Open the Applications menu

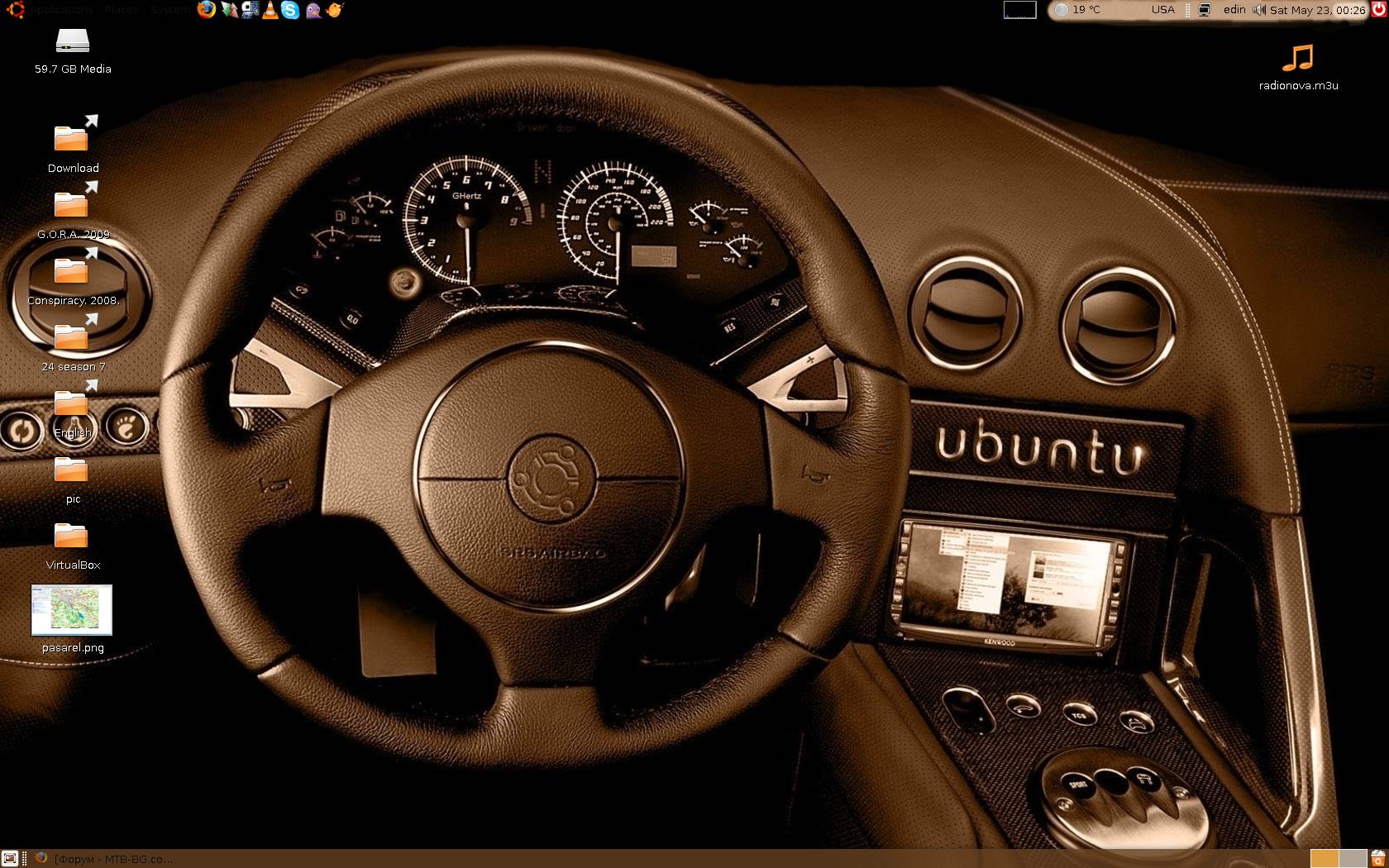tap(62, 10)
